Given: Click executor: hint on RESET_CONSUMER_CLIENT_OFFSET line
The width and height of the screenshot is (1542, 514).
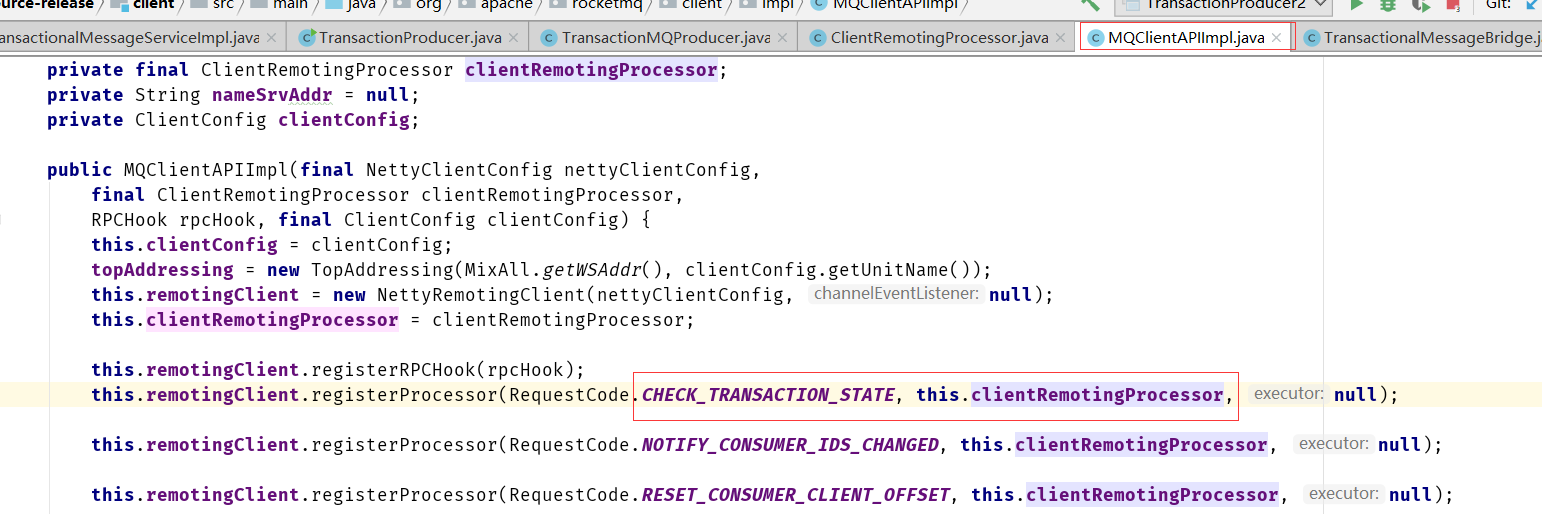Looking at the screenshot, I should [x=1343, y=494].
